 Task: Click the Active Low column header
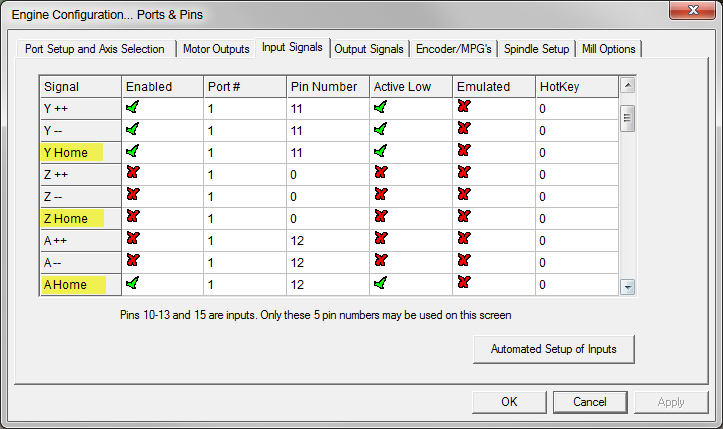[x=411, y=87]
